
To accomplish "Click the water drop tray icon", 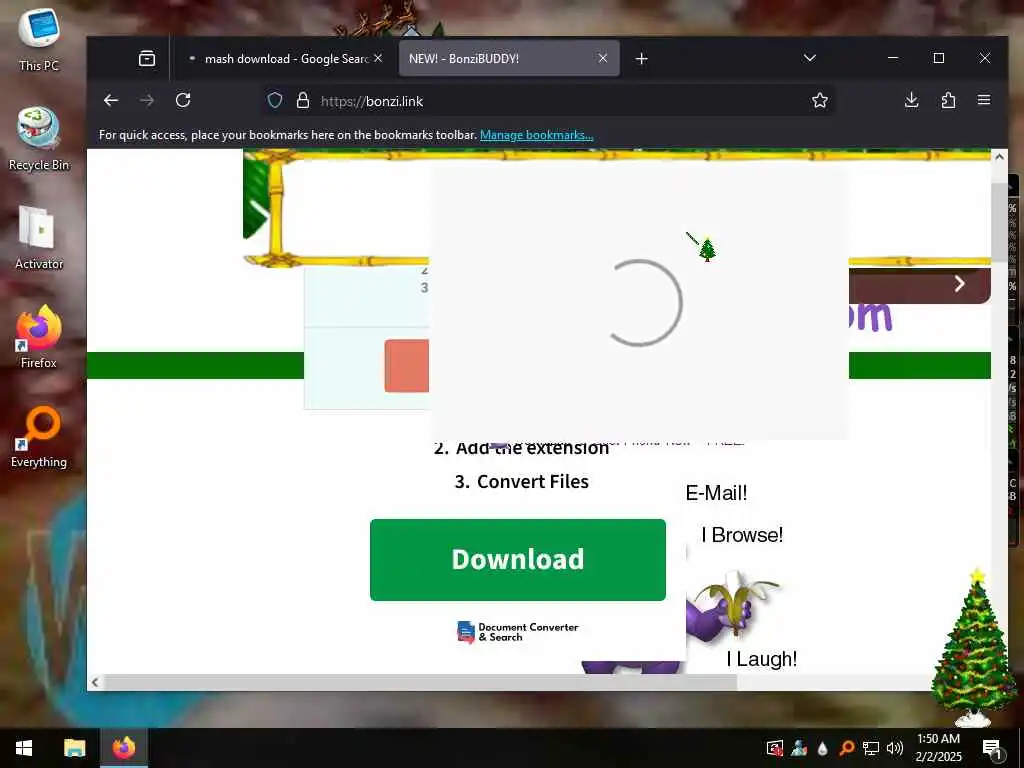I will (823, 748).
